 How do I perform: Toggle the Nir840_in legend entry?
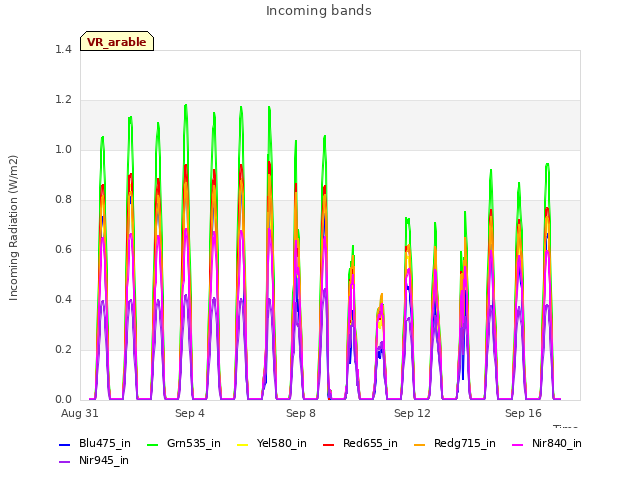[x=547, y=443]
